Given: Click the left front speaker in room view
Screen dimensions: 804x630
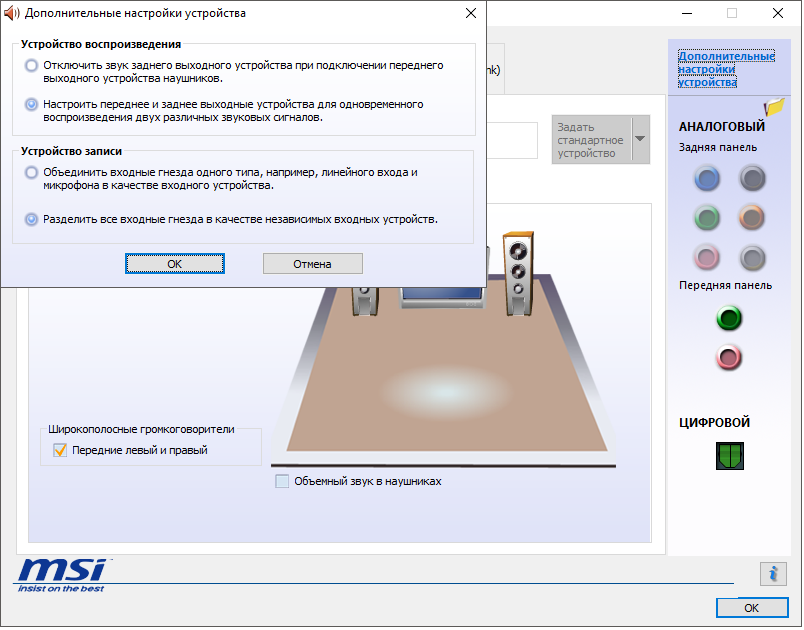Looking at the screenshot, I should [x=365, y=301].
